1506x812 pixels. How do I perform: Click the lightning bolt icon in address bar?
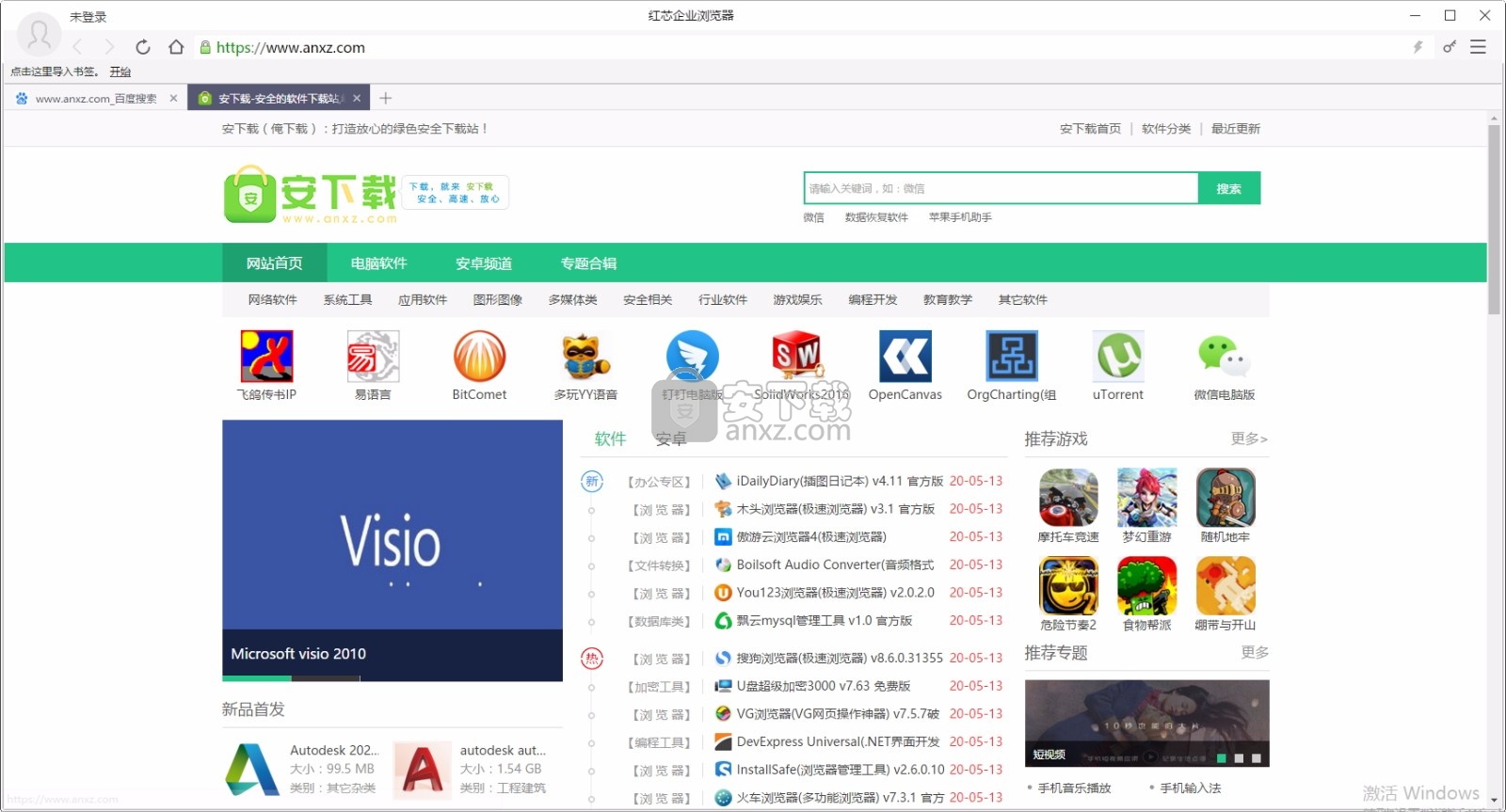(1418, 47)
